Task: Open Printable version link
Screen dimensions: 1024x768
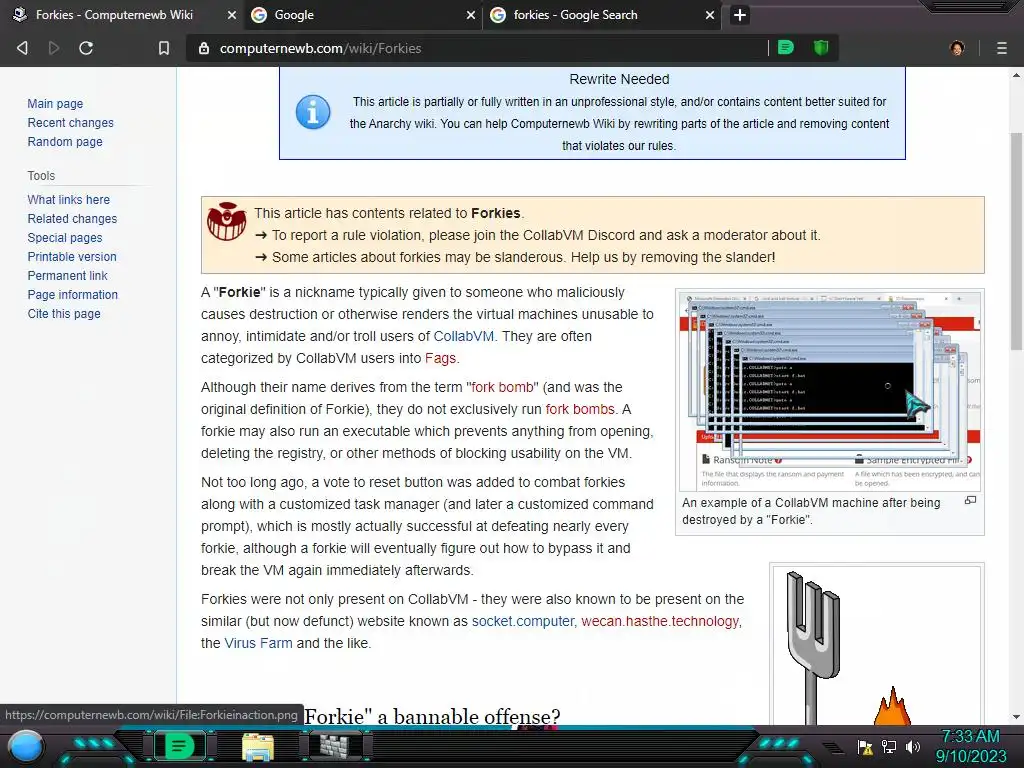Action: click(x=72, y=256)
